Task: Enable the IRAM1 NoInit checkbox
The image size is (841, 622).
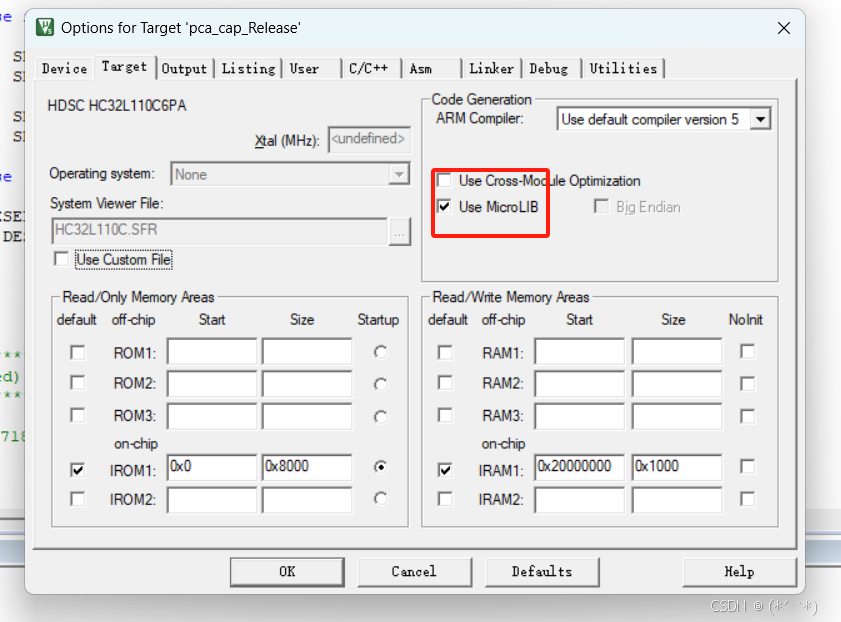Action: [x=747, y=466]
